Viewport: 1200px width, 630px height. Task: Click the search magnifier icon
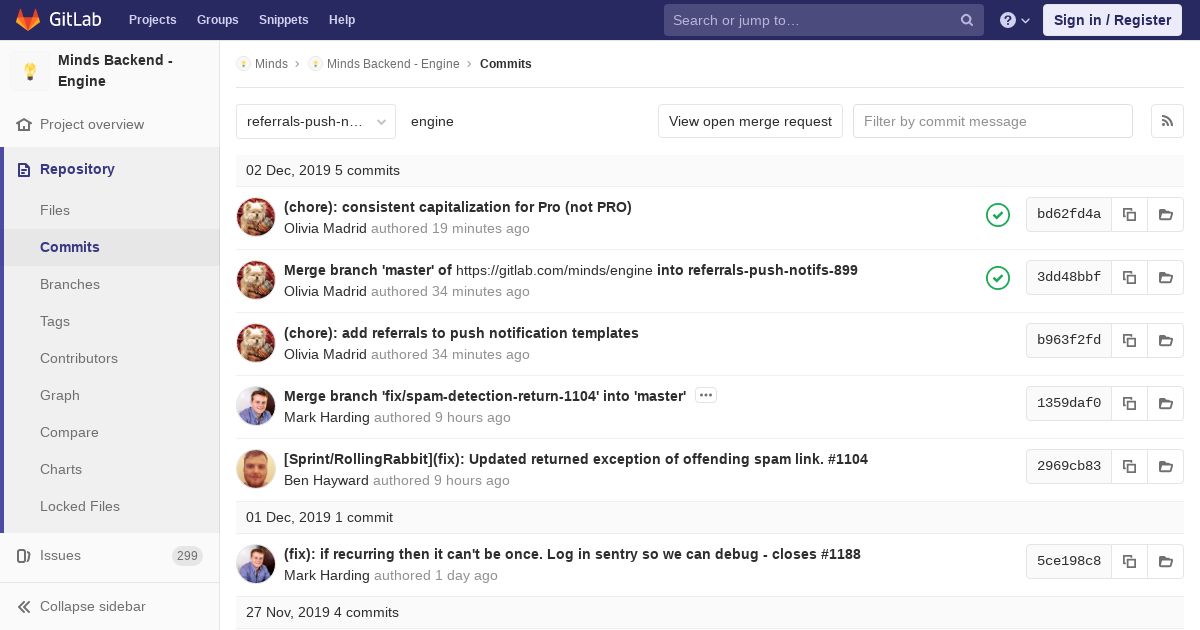tap(967, 20)
